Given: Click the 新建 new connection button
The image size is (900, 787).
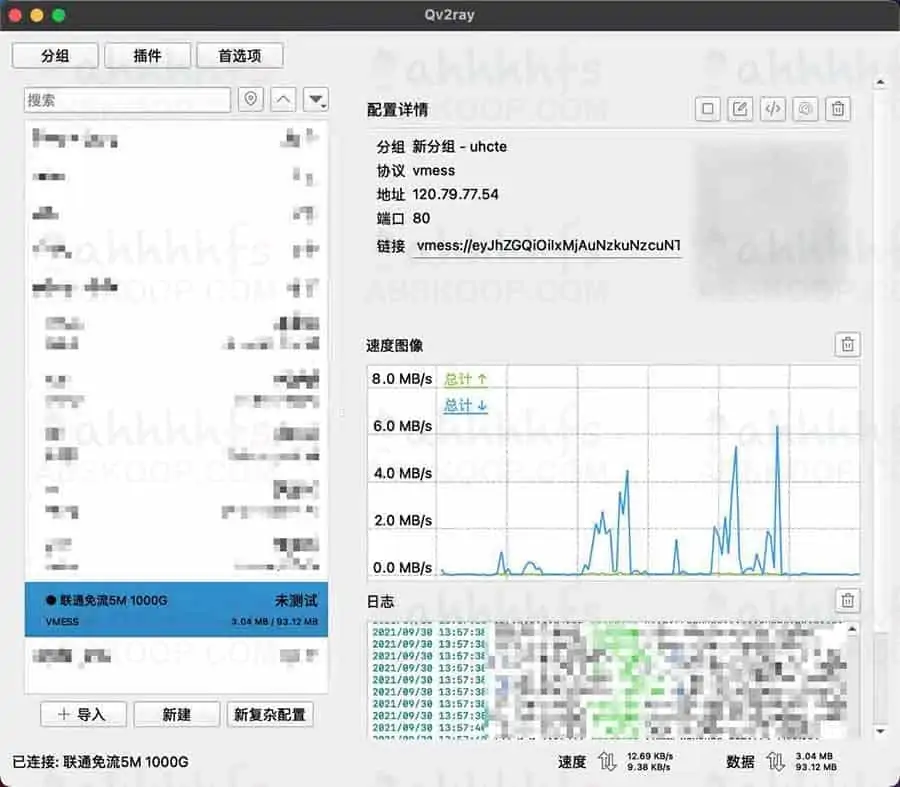Looking at the screenshot, I should click(177, 714).
